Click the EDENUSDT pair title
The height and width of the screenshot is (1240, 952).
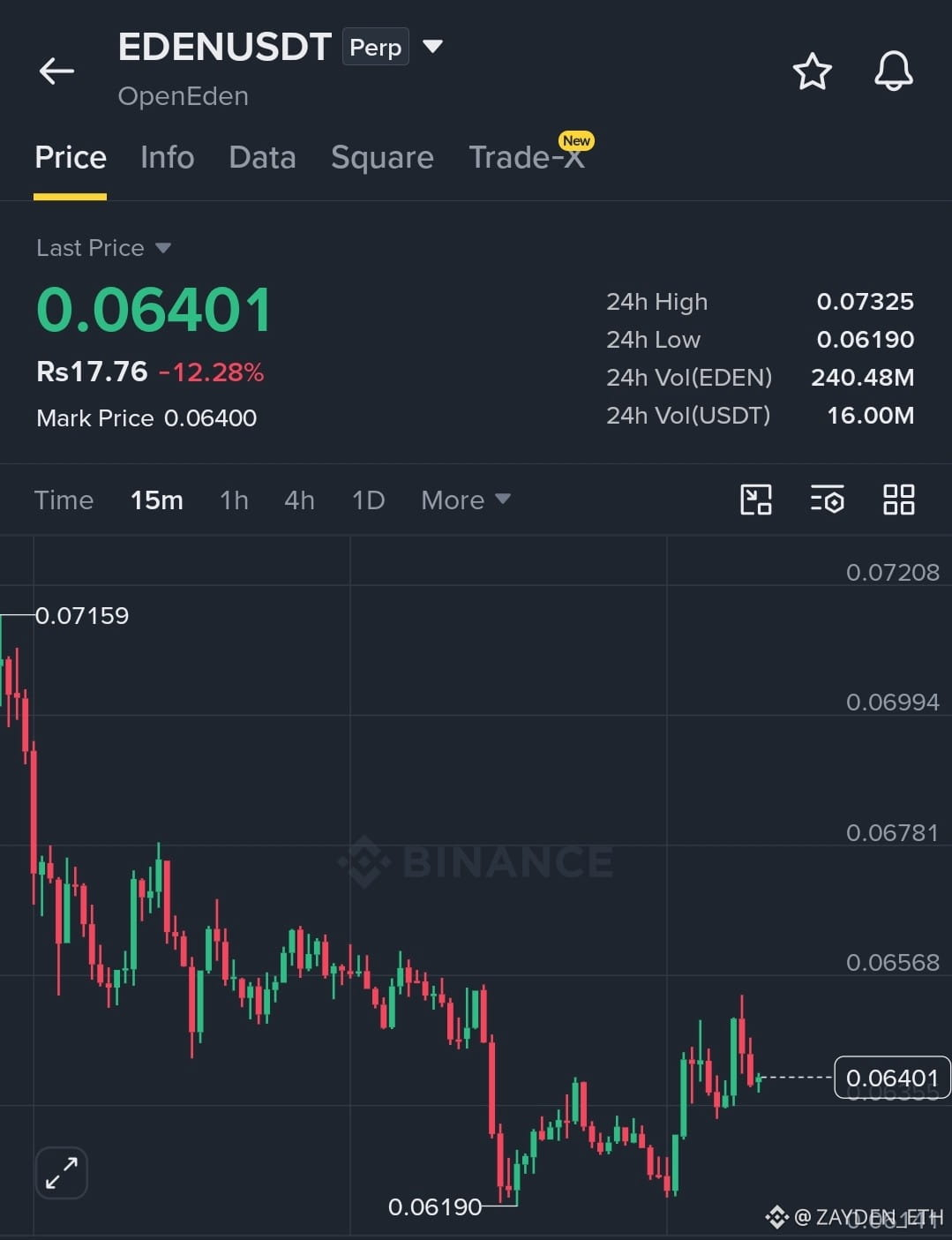(x=225, y=47)
